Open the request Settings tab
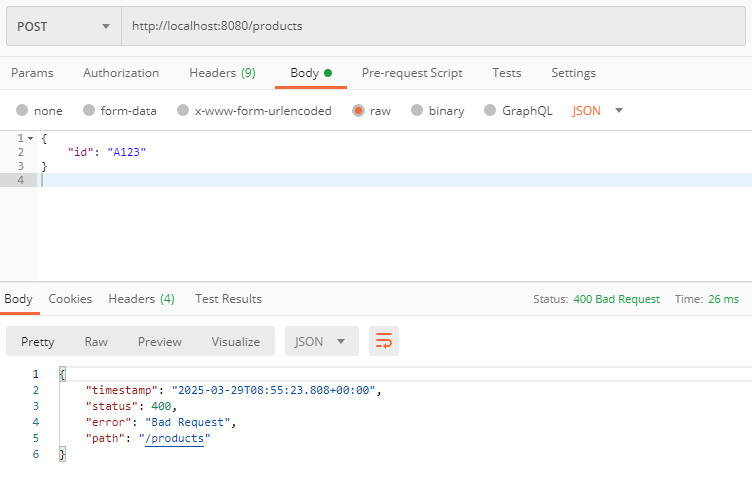 [x=573, y=73]
